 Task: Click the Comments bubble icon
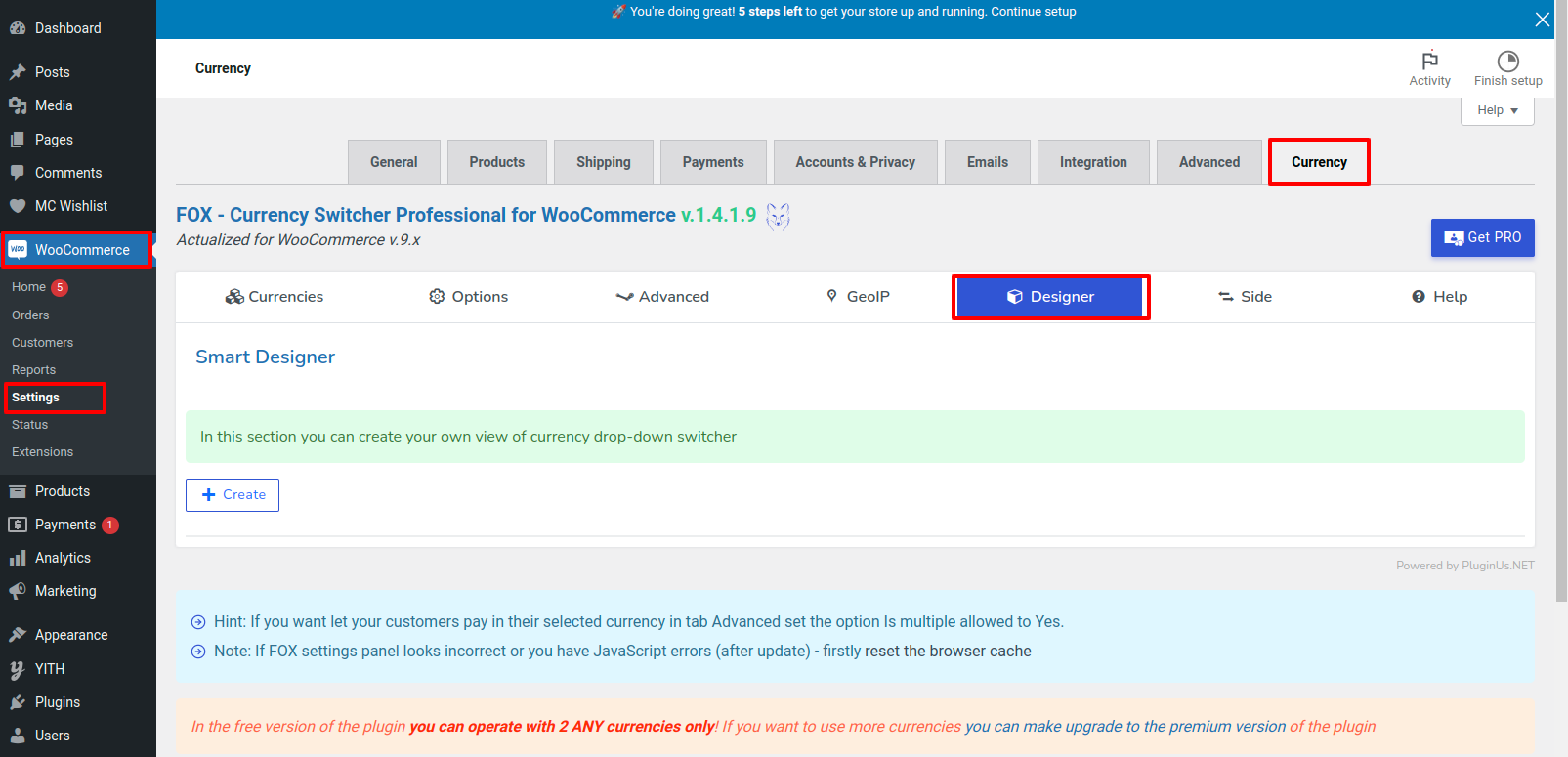[18, 173]
